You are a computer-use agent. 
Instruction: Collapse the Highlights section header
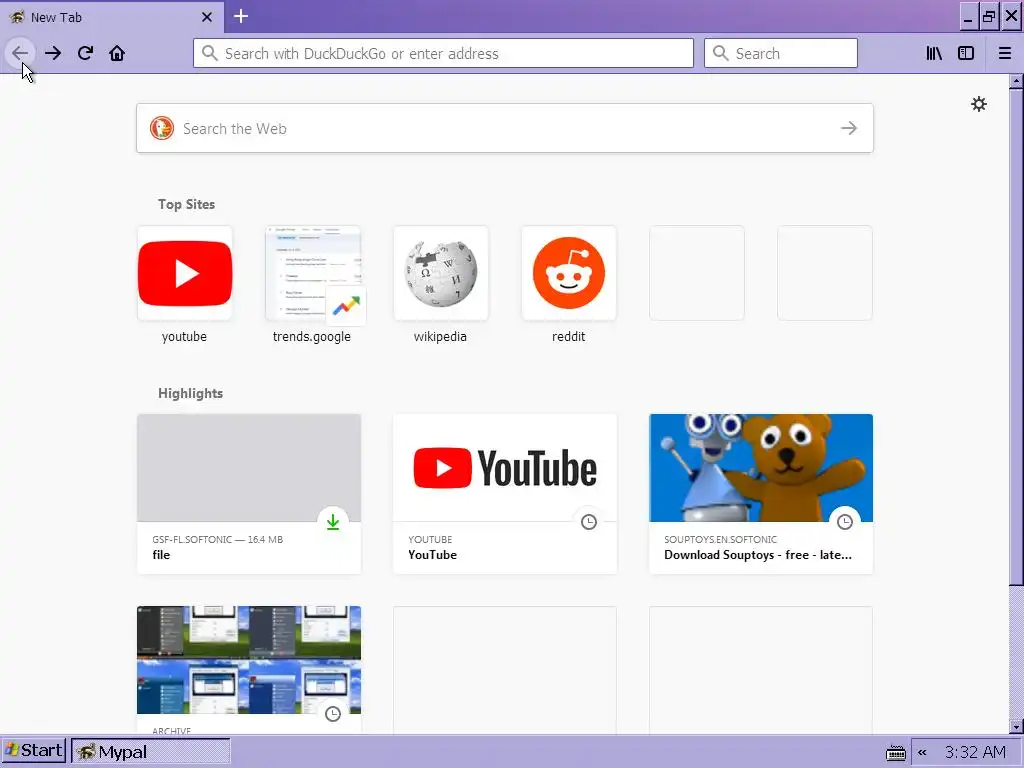pyautogui.click(x=190, y=393)
